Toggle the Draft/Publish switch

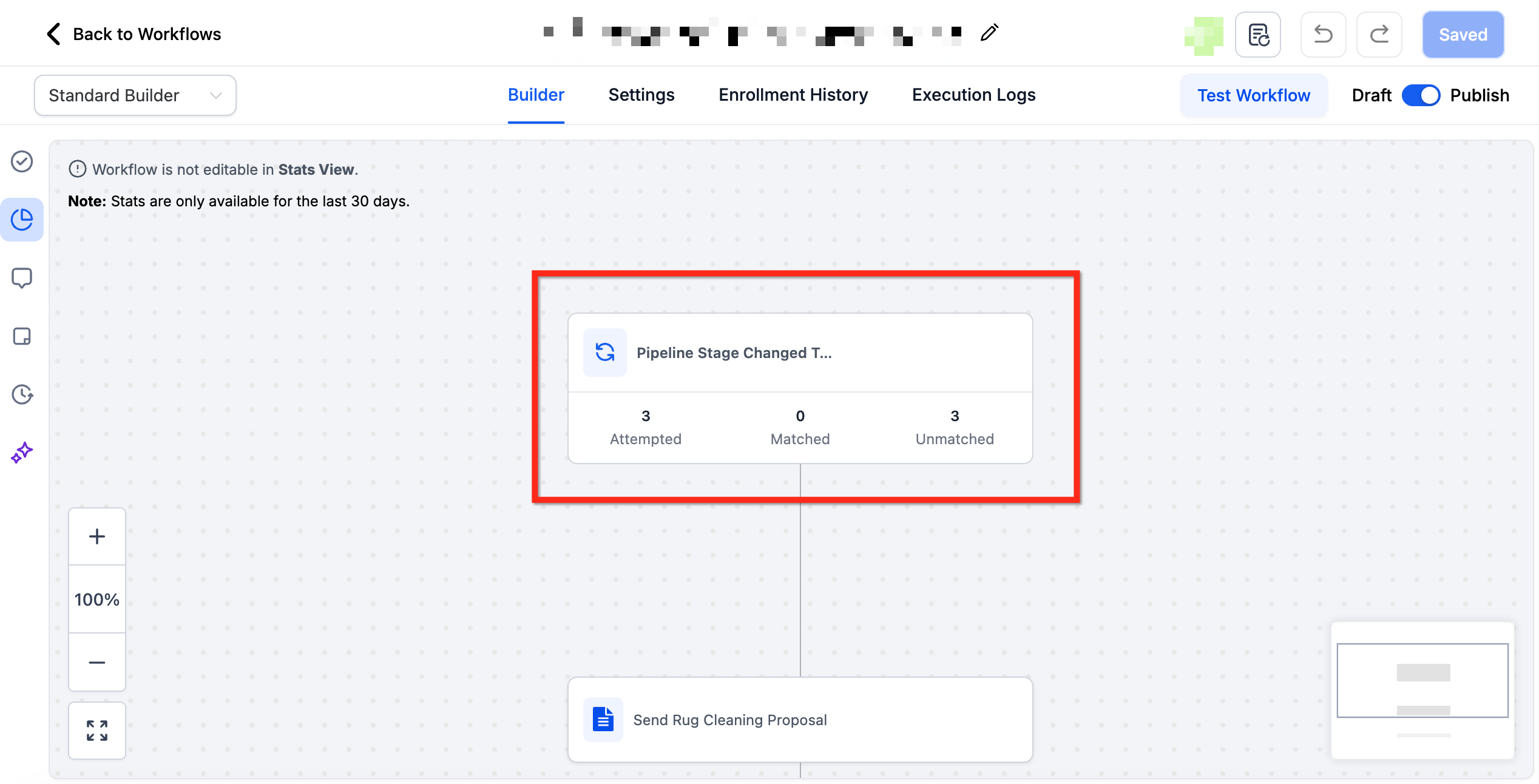tap(1421, 95)
